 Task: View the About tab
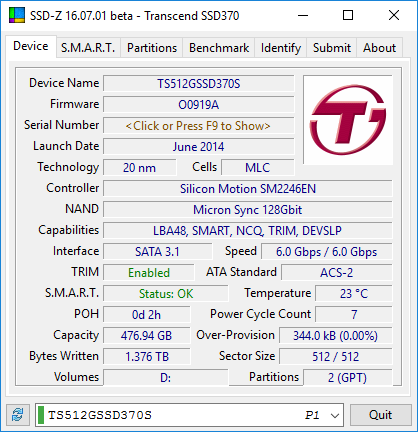tap(379, 48)
